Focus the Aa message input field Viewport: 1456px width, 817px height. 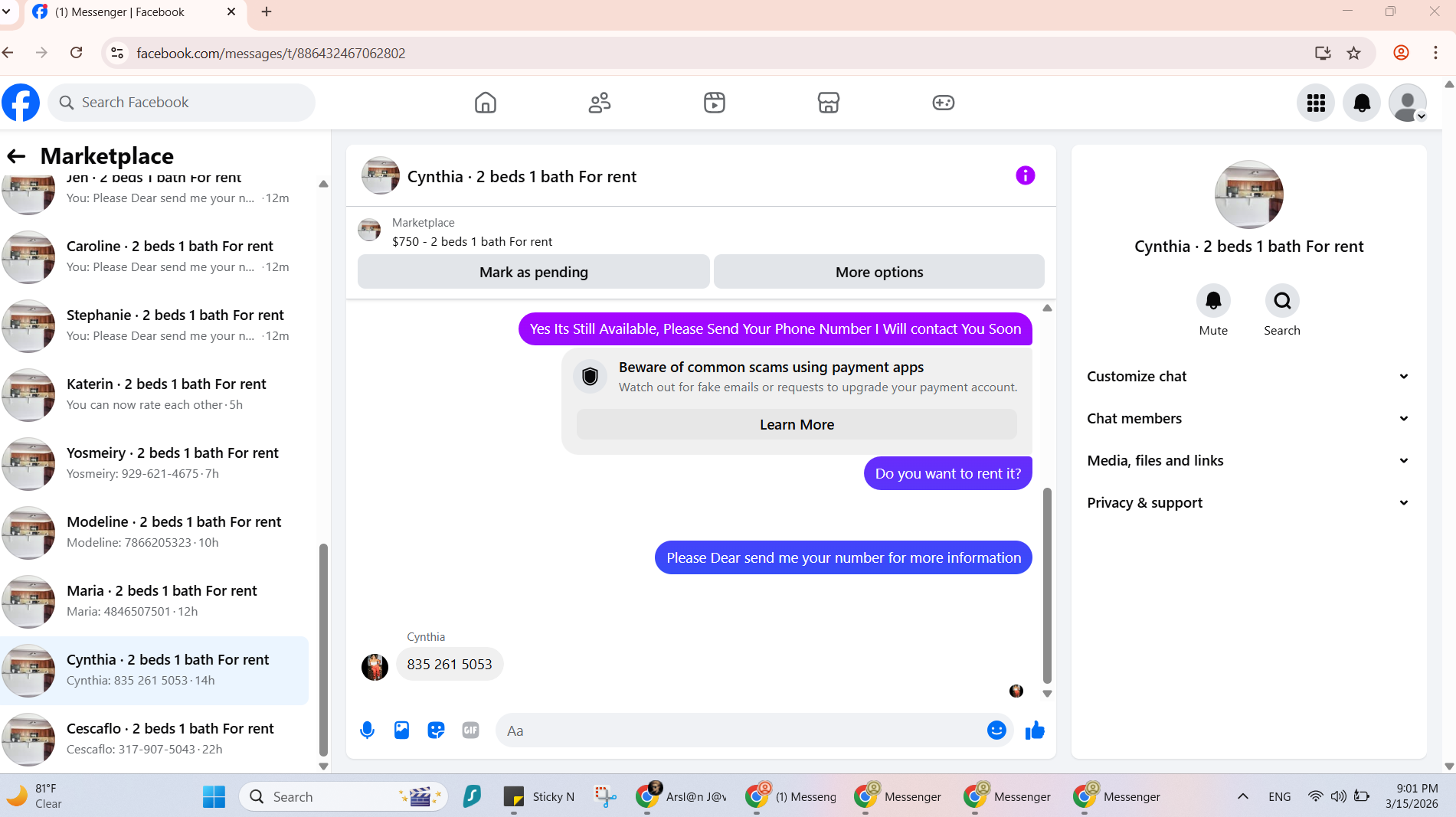pyautogui.click(x=739, y=730)
